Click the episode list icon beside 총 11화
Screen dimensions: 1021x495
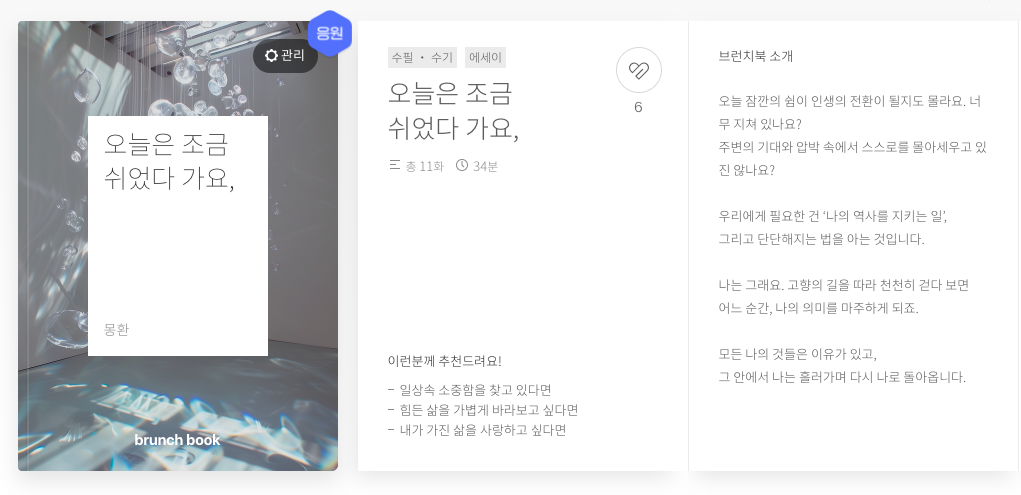coord(395,165)
